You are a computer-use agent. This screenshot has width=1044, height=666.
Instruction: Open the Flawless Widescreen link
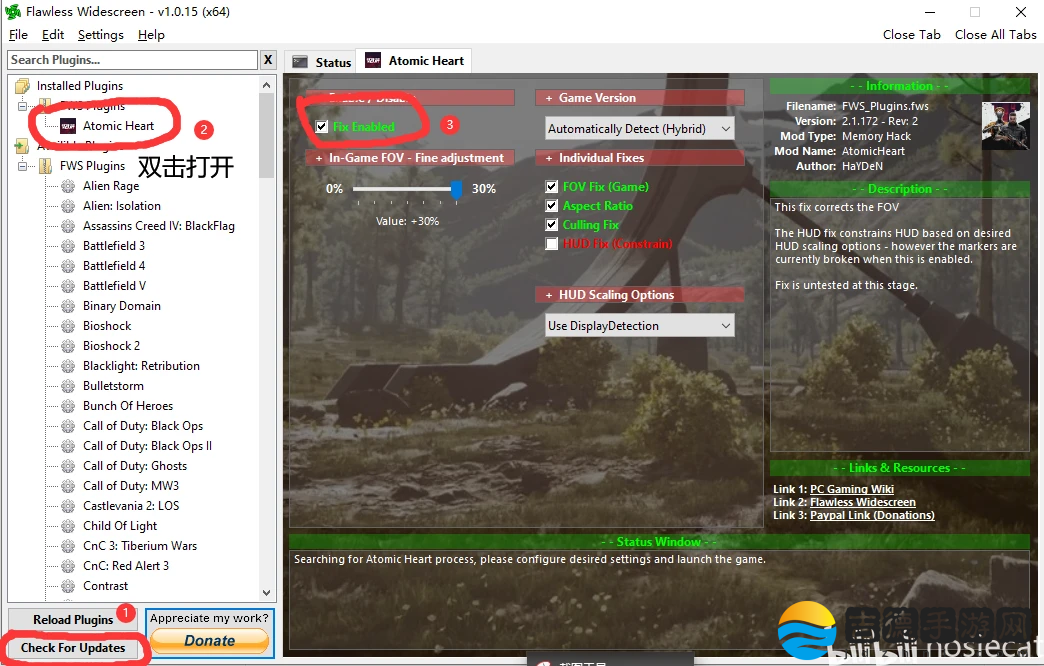click(x=862, y=502)
